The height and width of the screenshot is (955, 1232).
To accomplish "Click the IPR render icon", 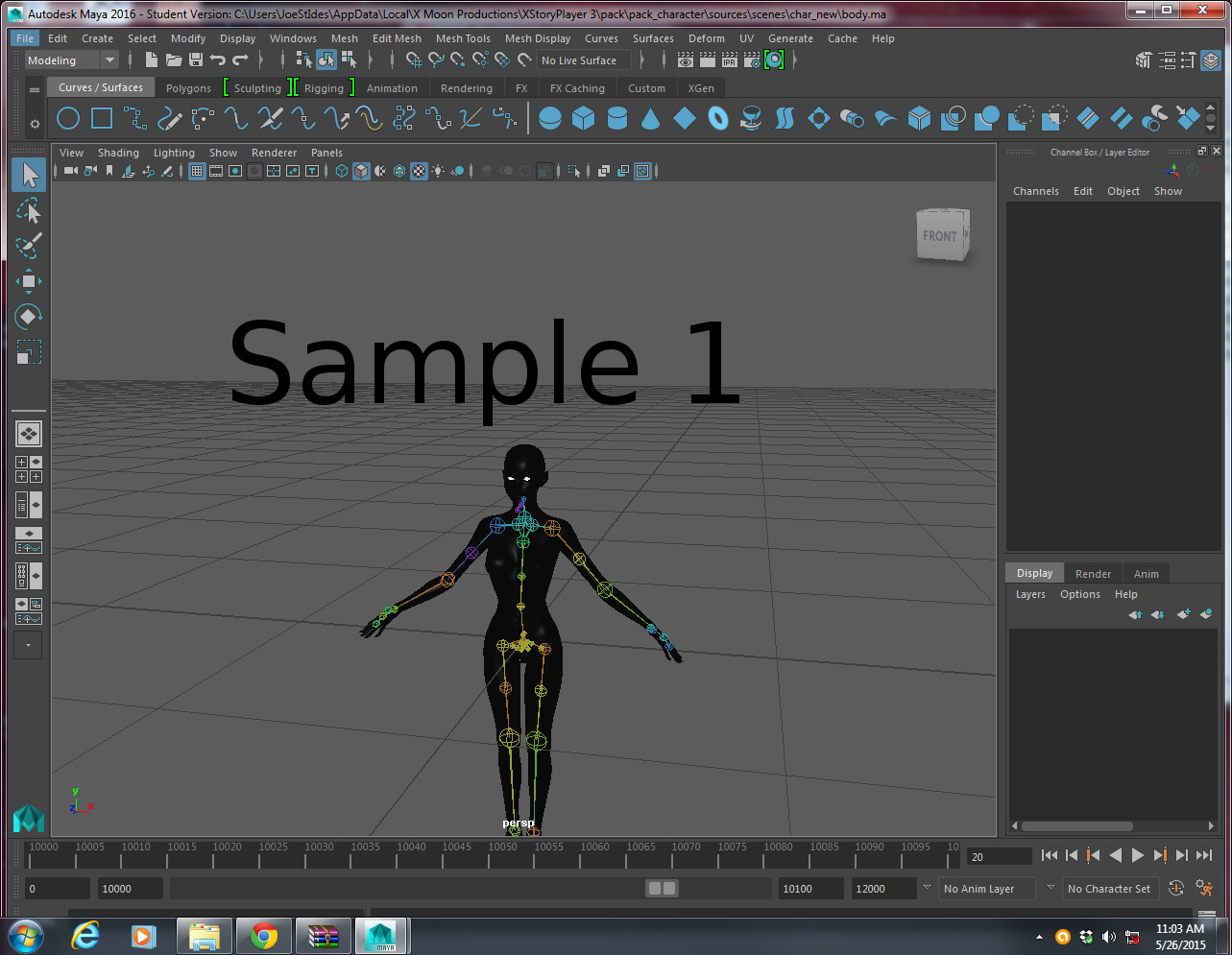I will 729,60.
